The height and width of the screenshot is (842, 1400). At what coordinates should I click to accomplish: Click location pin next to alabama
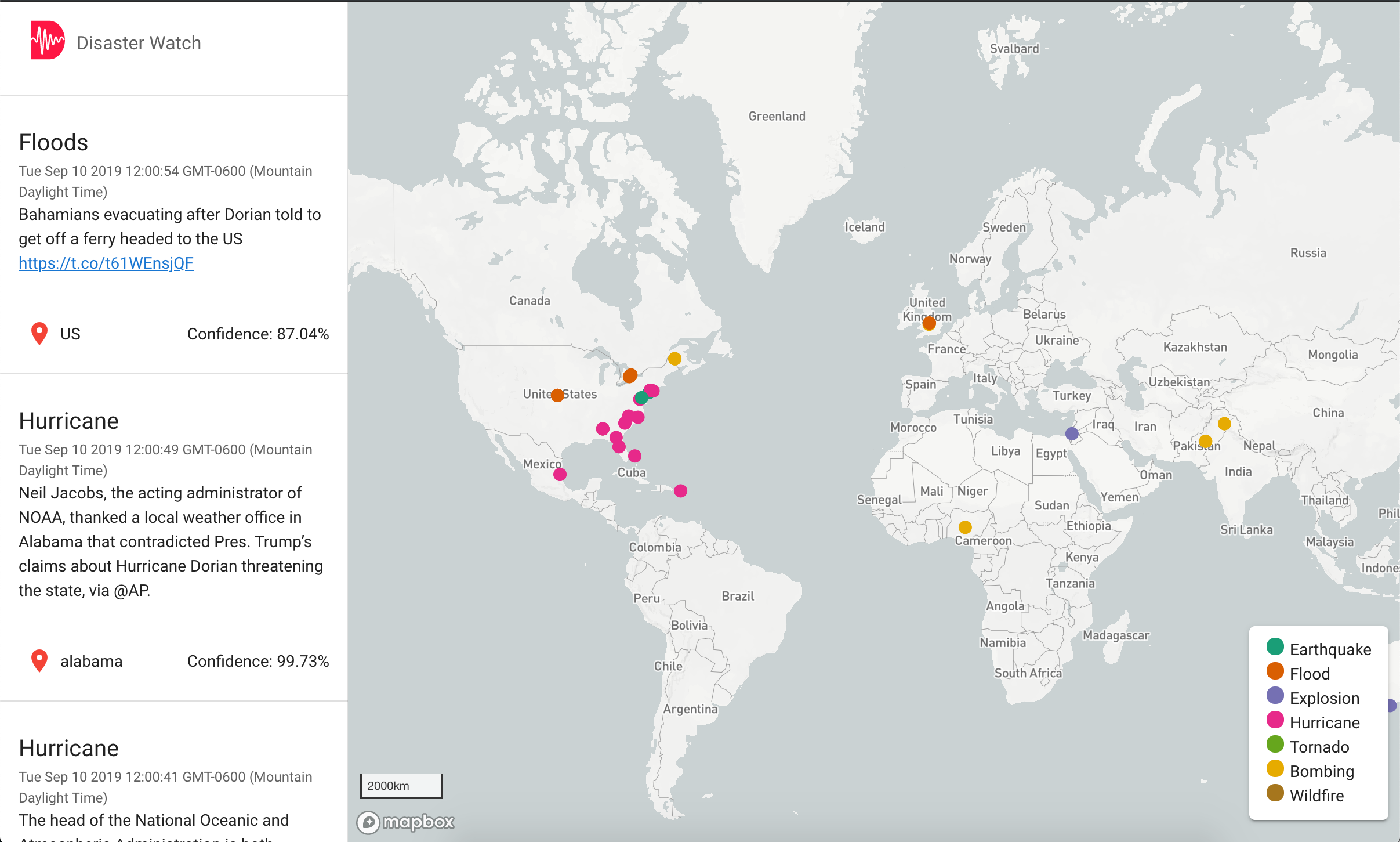click(x=39, y=660)
